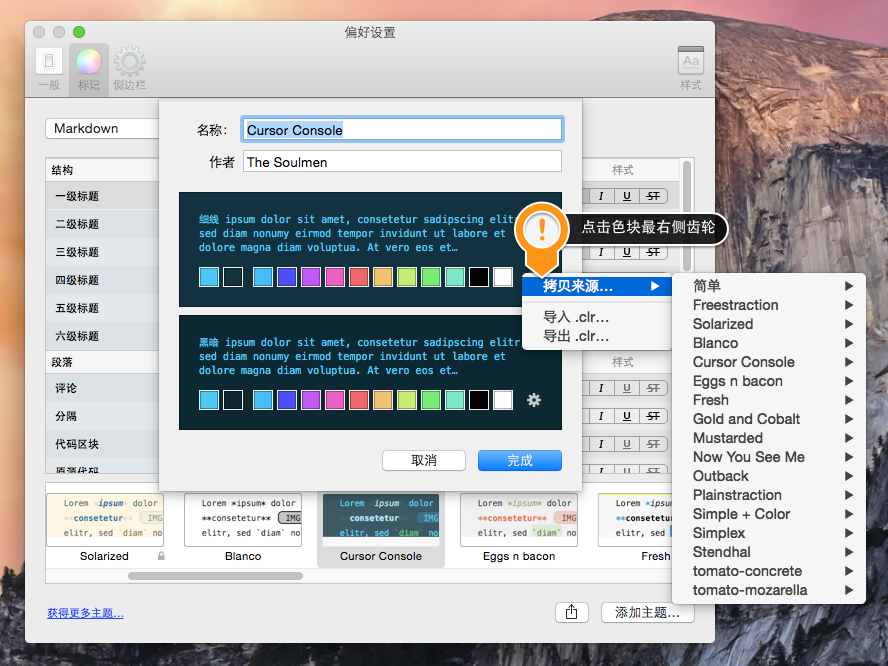The width and height of the screenshot is (888, 666).
Task: Open the Markdown dropdown selector
Action: (x=102, y=128)
